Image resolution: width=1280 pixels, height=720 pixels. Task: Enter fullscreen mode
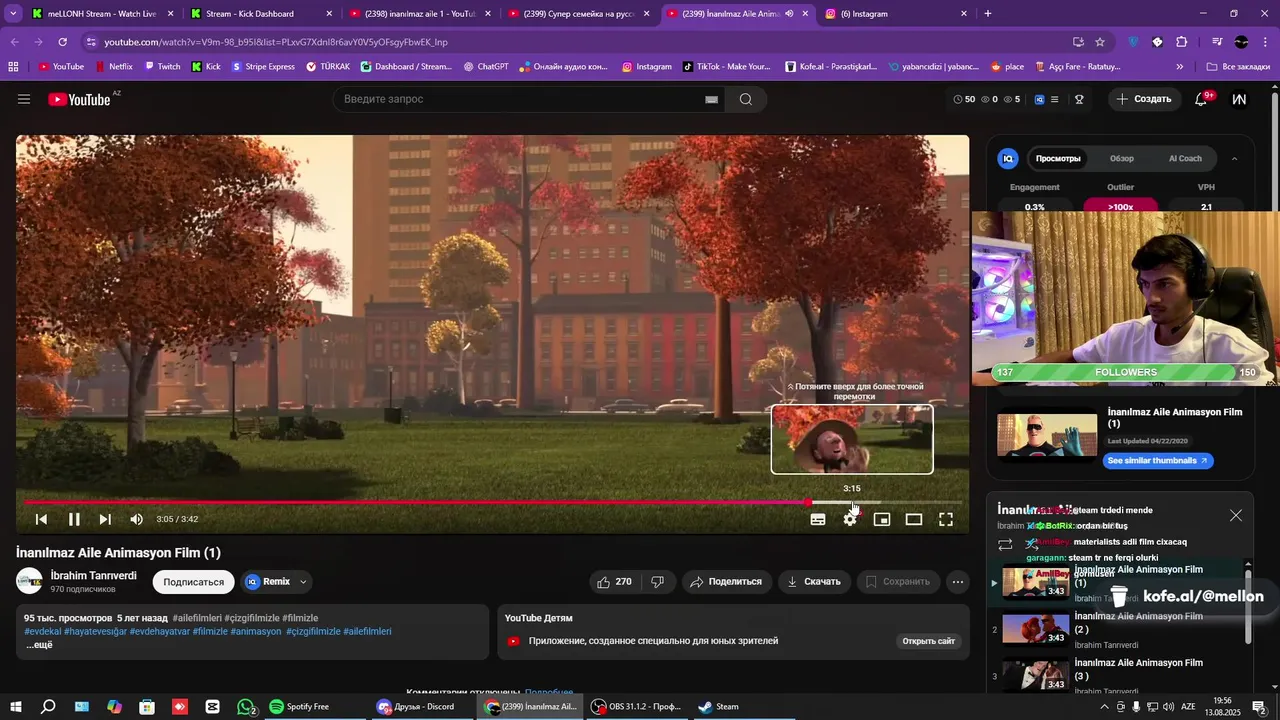click(946, 519)
